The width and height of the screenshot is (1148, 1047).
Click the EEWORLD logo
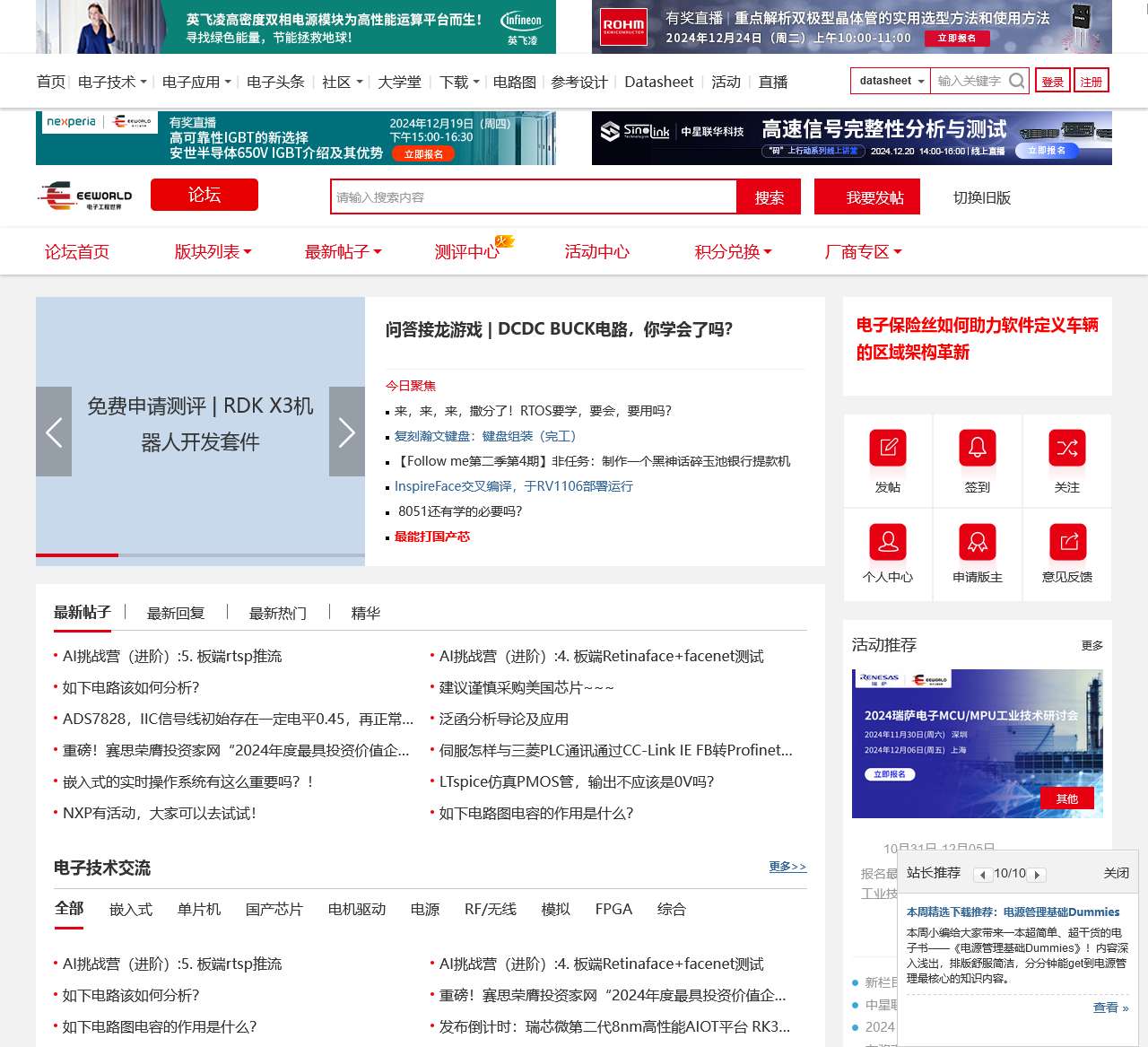click(x=85, y=196)
